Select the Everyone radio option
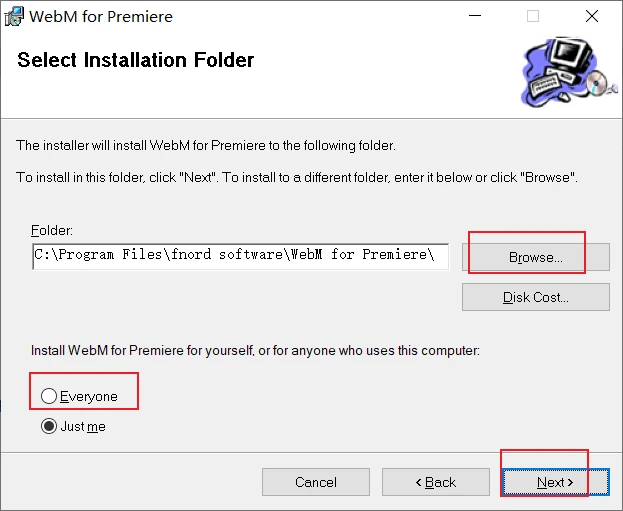Screen dimensions: 623x511 tap(49, 397)
